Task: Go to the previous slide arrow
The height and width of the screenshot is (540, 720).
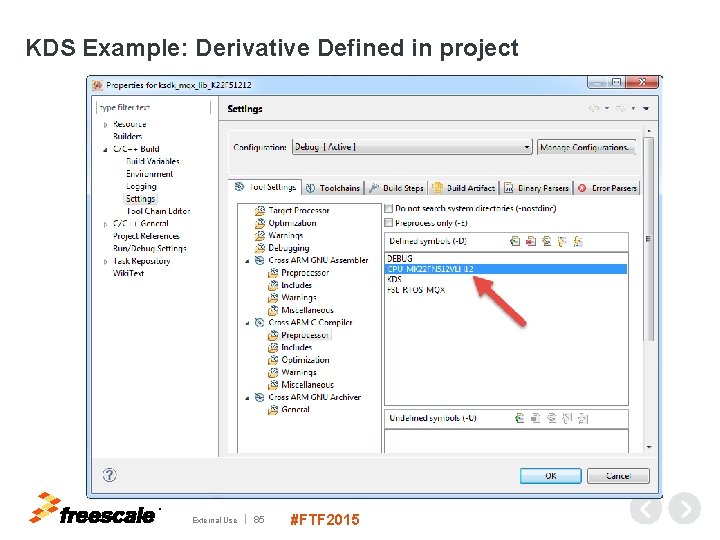Action: pos(646,508)
